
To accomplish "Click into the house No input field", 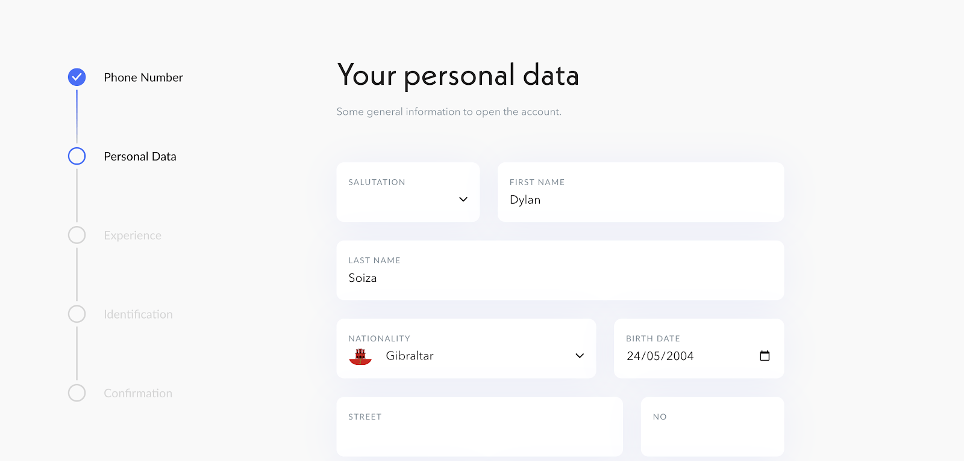I will click(713, 427).
